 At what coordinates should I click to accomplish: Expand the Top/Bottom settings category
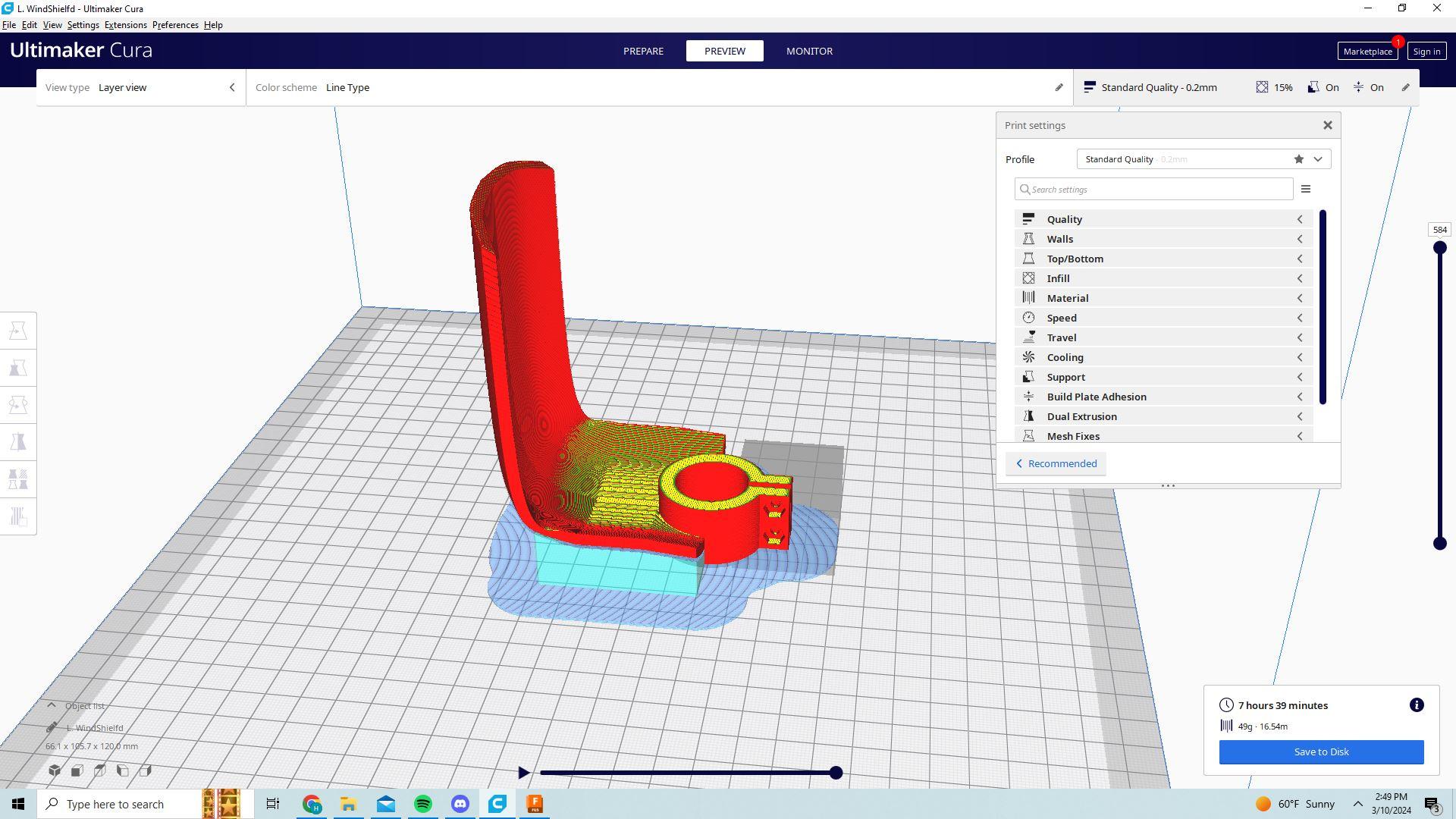pyautogui.click(x=1163, y=259)
